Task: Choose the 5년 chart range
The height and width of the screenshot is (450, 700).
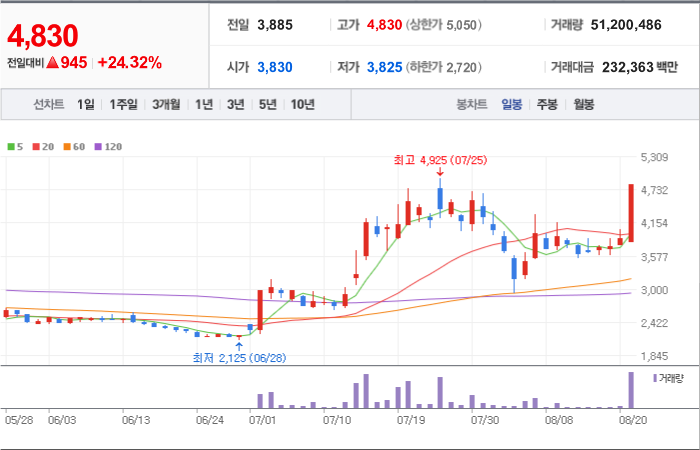Action: (268, 105)
